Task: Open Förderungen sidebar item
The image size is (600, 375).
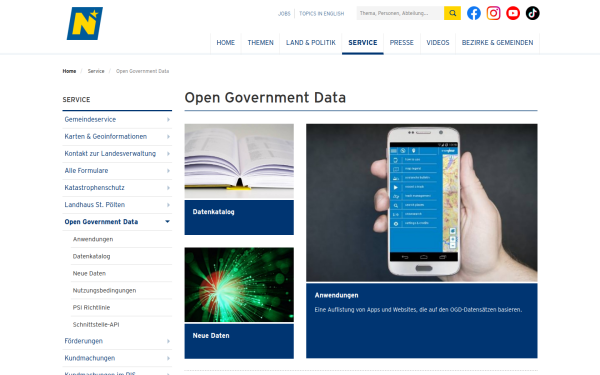Action: click(x=84, y=341)
